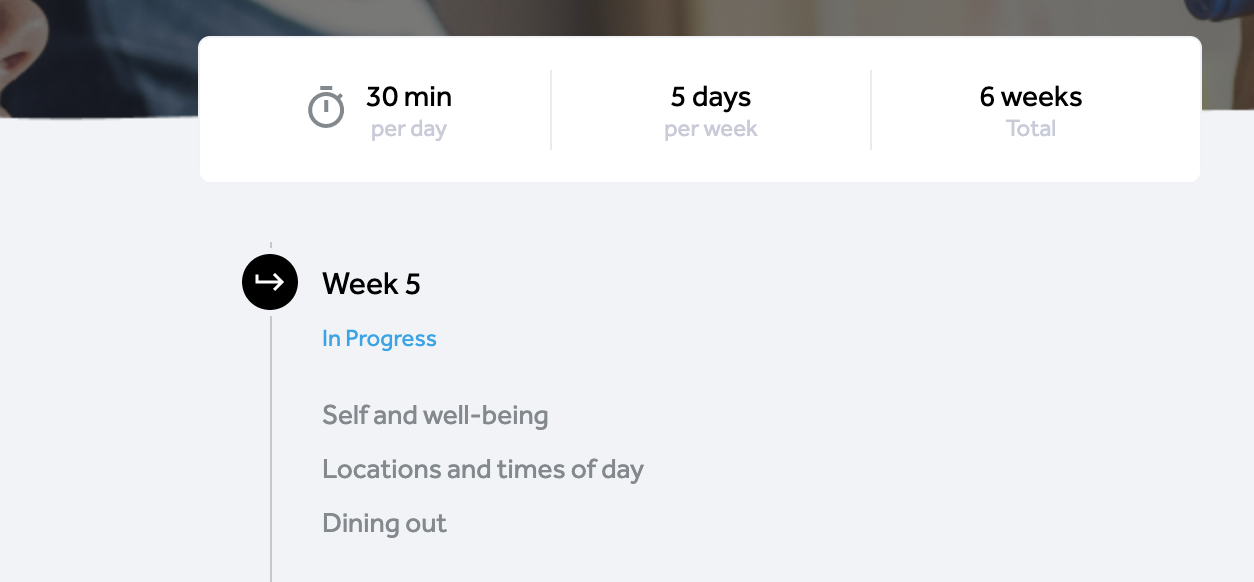Click the Total label under 6 weeks
The height and width of the screenshot is (582, 1254).
pyautogui.click(x=1031, y=129)
